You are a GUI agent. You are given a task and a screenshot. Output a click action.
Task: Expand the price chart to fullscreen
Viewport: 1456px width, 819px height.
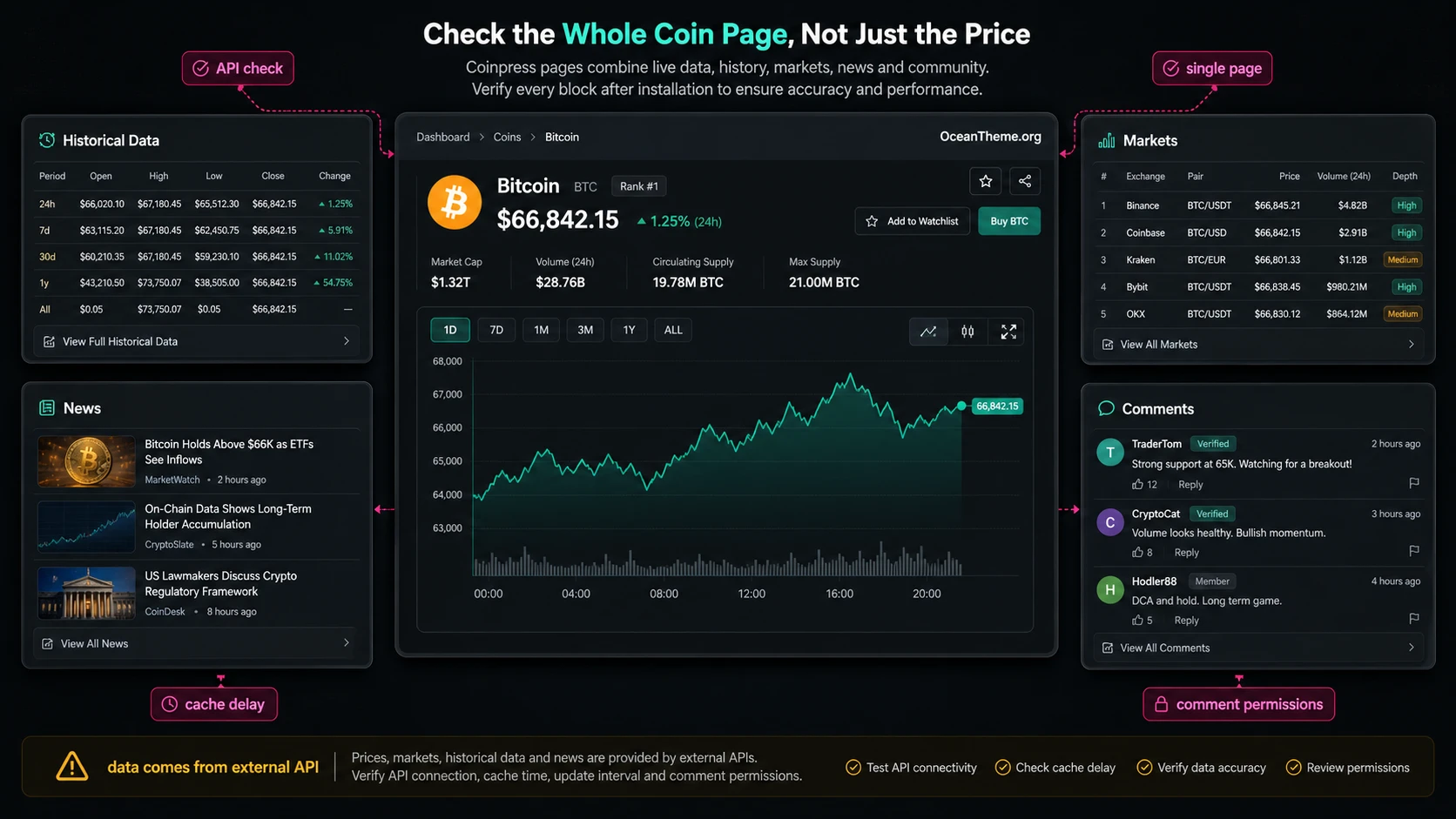click(1008, 332)
